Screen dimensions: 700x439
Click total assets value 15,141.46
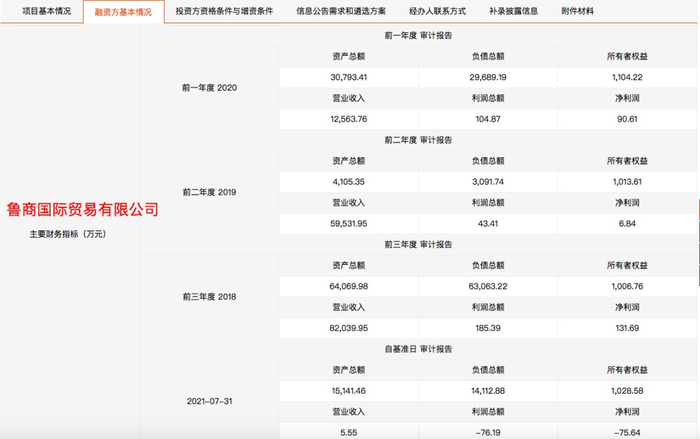pyautogui.click(x=349, y=391)
